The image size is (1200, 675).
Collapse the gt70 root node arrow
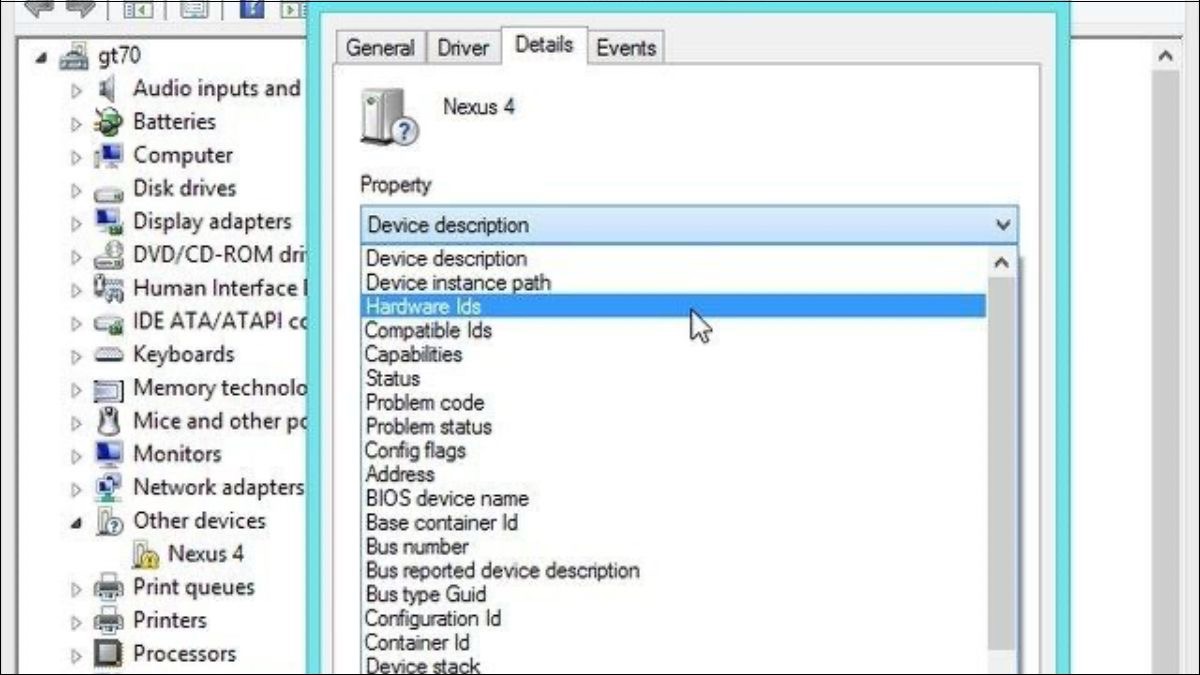42,58
